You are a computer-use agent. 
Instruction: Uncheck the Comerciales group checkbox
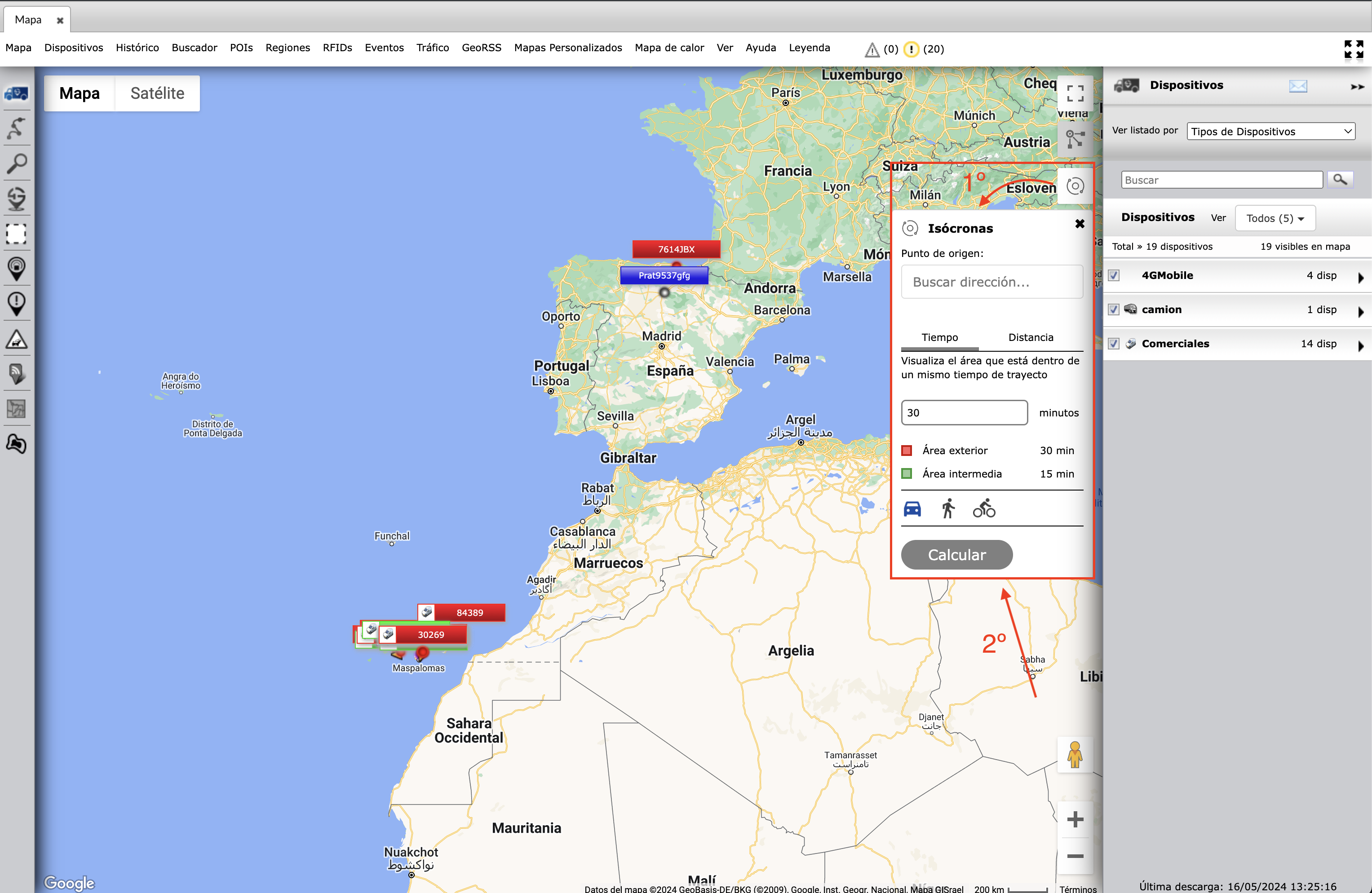(x=1114, y=344)
